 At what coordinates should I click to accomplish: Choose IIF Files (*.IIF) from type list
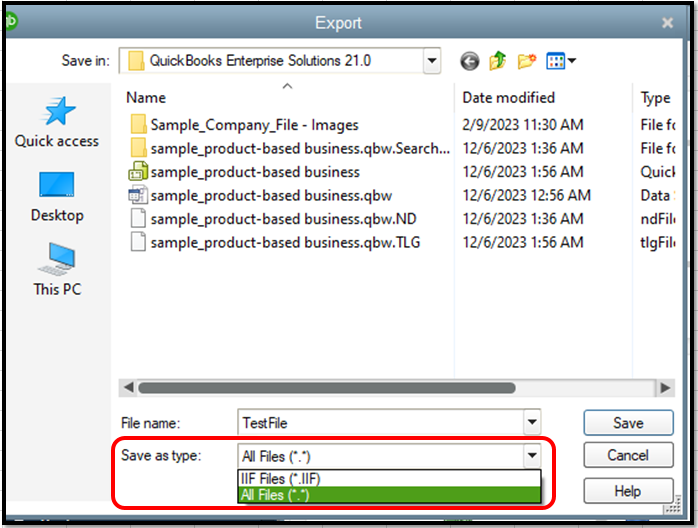click(x=390, y=479)
